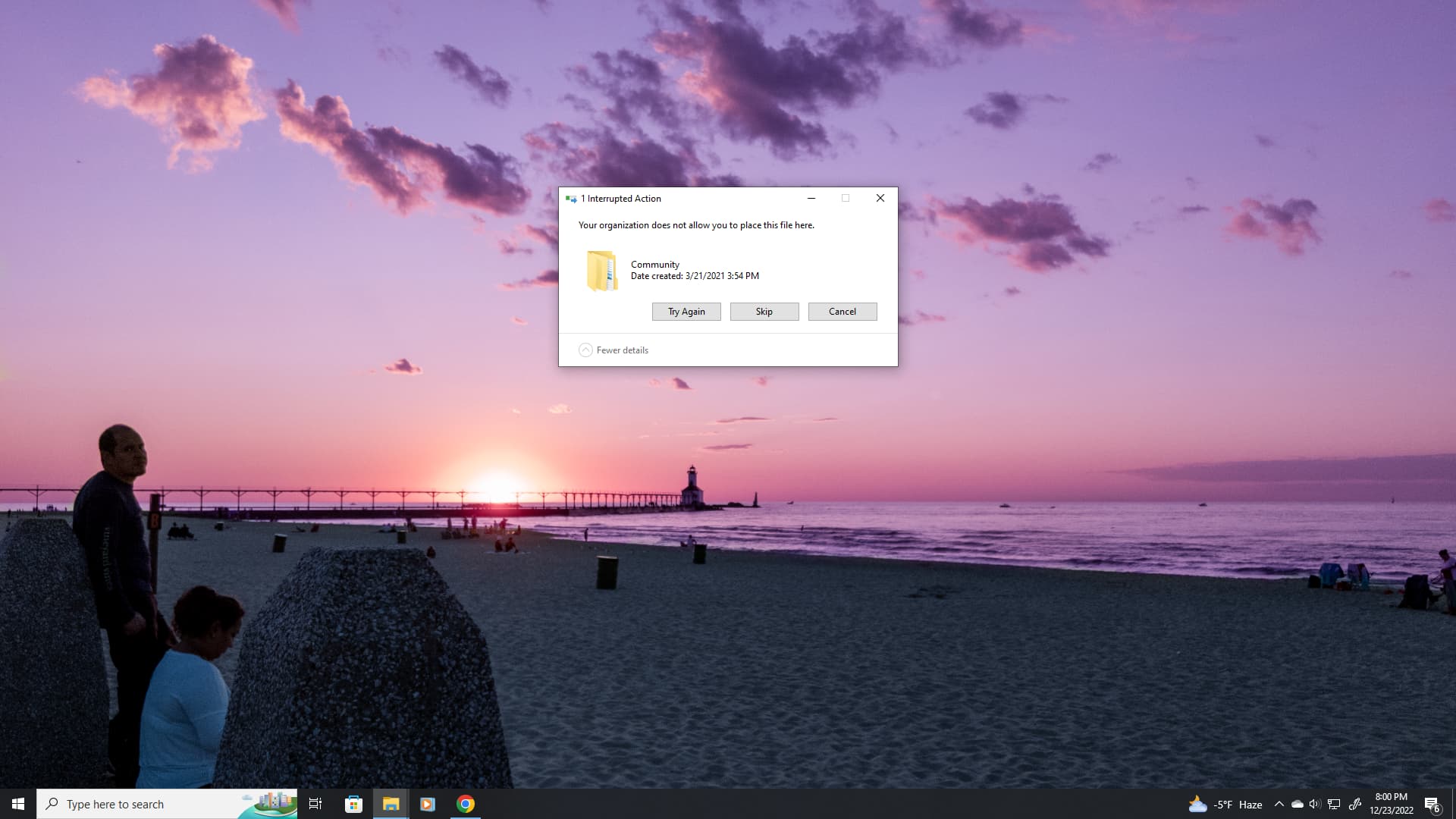Click the Try Again button
The height and width of the screenshot is (819, 1456).
686,312
